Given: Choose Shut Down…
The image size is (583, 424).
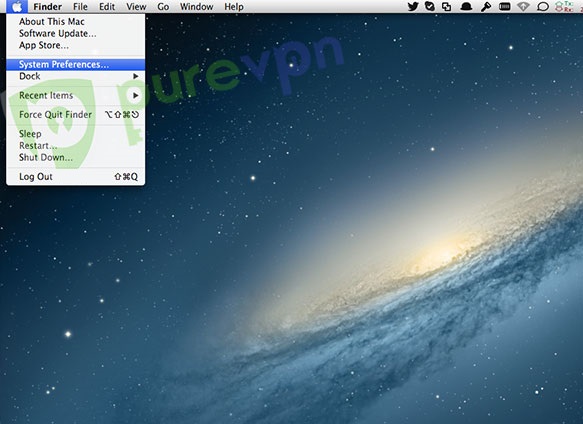Looking at the screenshot, I should click(75, 157).
